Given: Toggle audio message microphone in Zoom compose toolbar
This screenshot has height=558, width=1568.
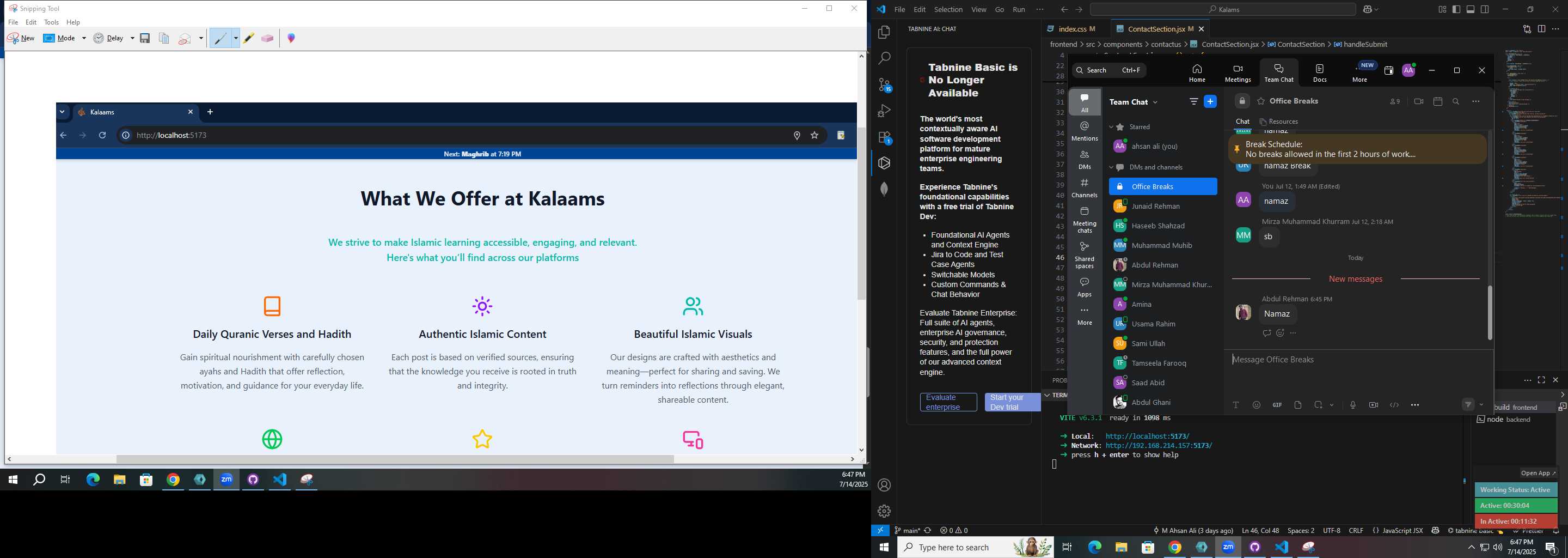Looking at the screenshot, I should click(1353, 405).
